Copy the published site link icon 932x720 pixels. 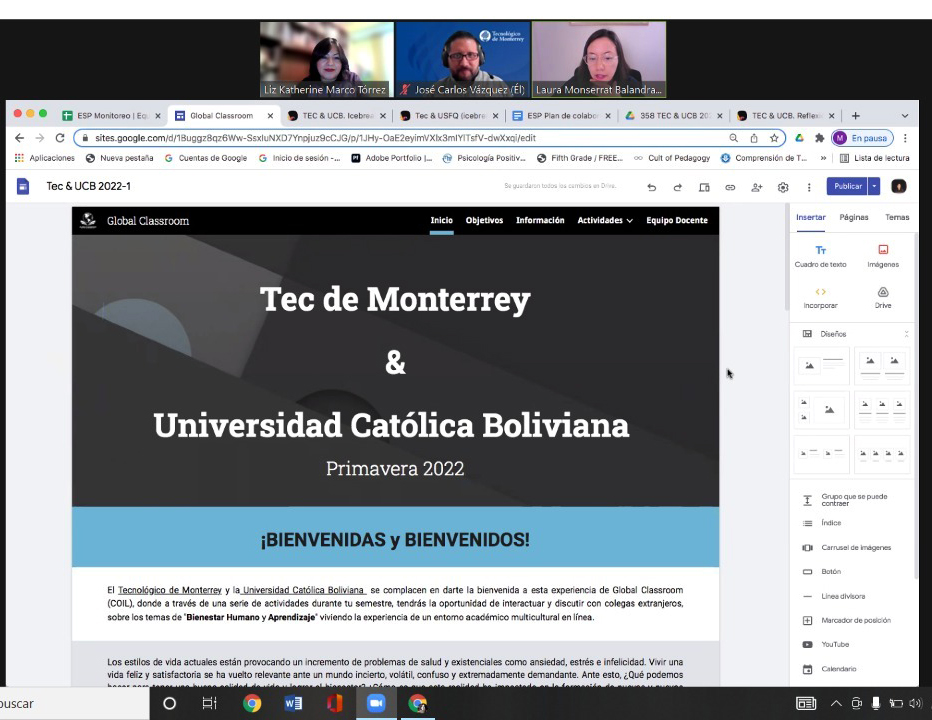click(x=730, y=187)
